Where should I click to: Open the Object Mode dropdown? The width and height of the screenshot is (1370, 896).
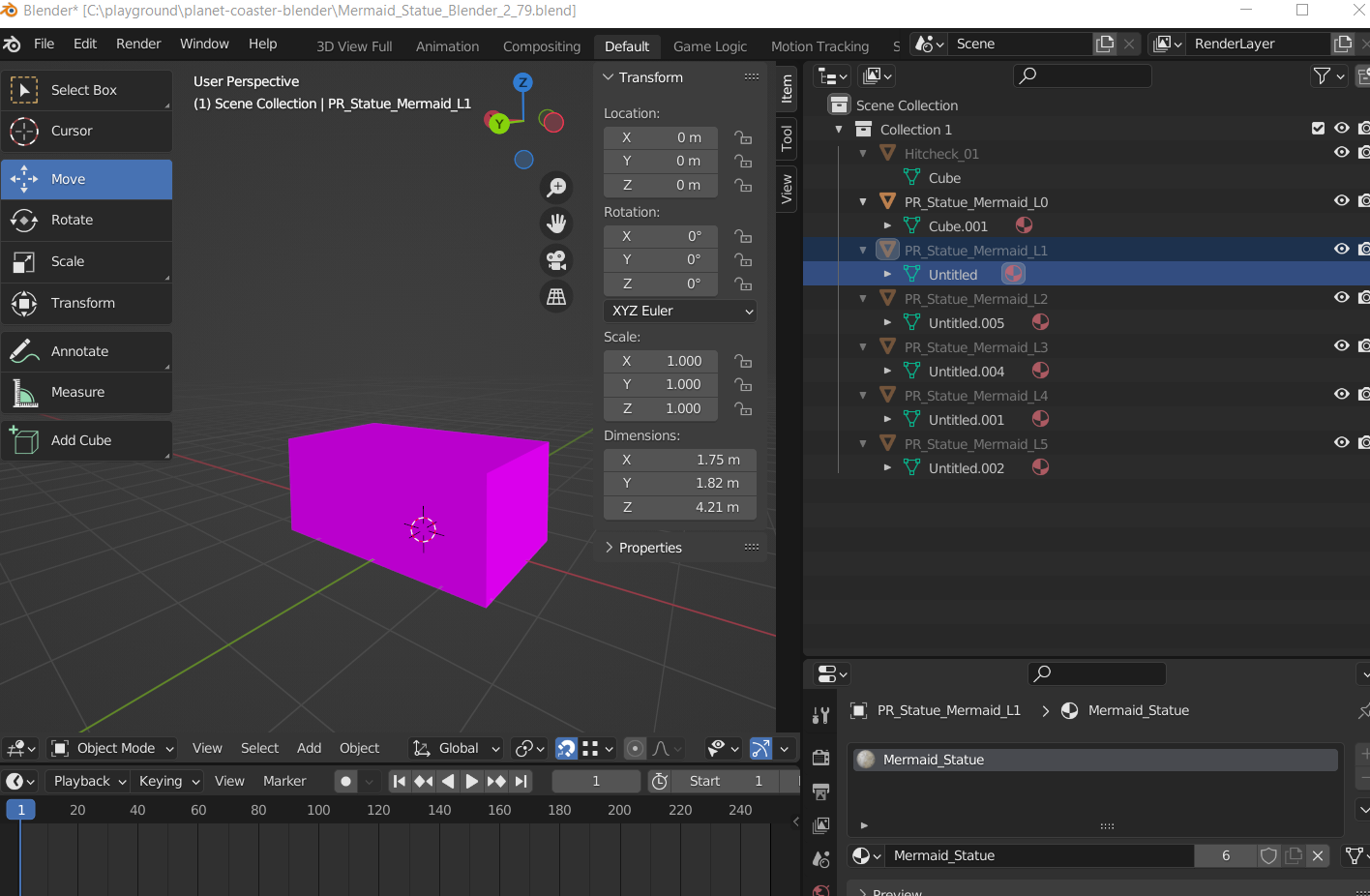pos(113,748)
